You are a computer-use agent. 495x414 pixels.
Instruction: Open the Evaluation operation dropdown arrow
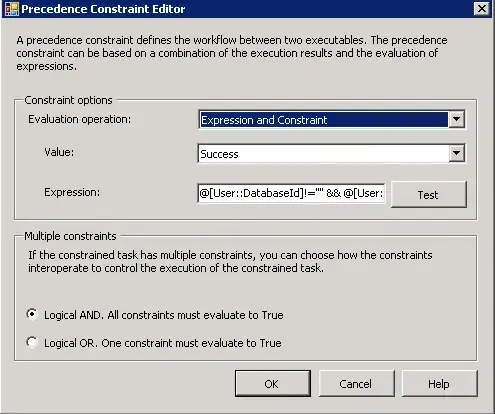coord(456,119)
